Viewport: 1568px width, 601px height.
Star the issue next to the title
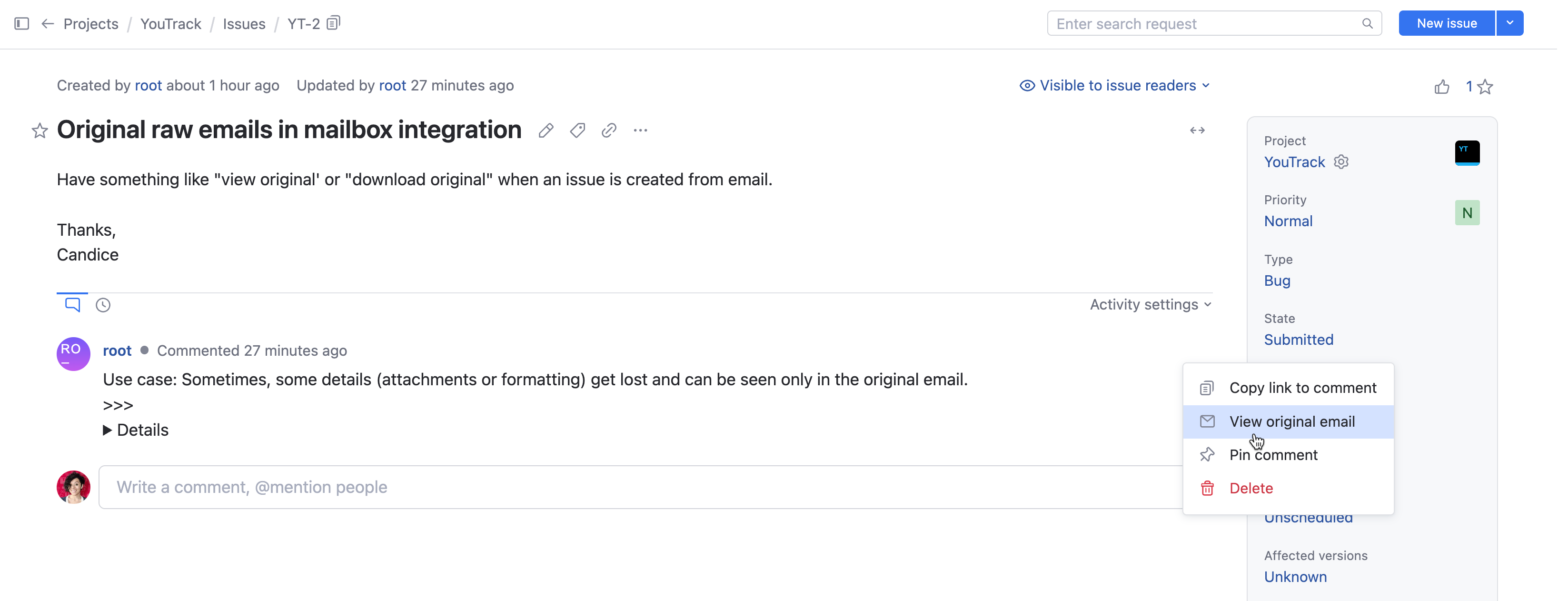40,131
